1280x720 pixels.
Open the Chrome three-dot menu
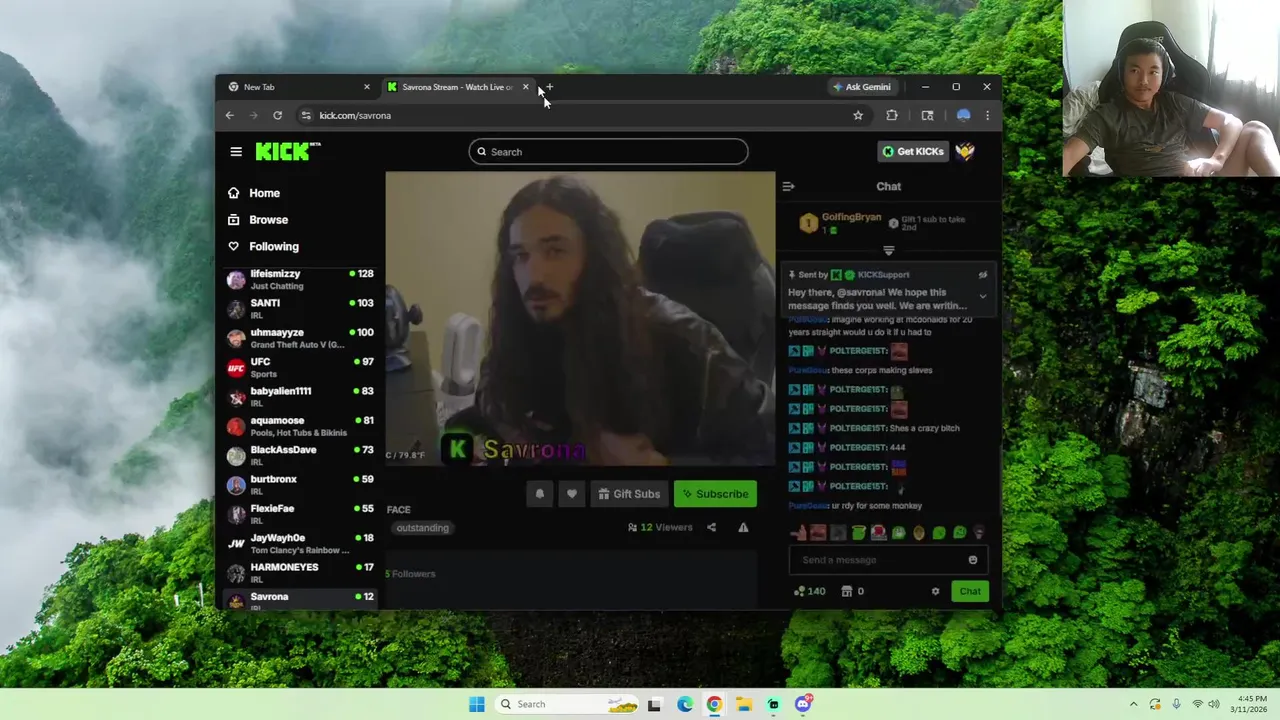click(987, 115)
